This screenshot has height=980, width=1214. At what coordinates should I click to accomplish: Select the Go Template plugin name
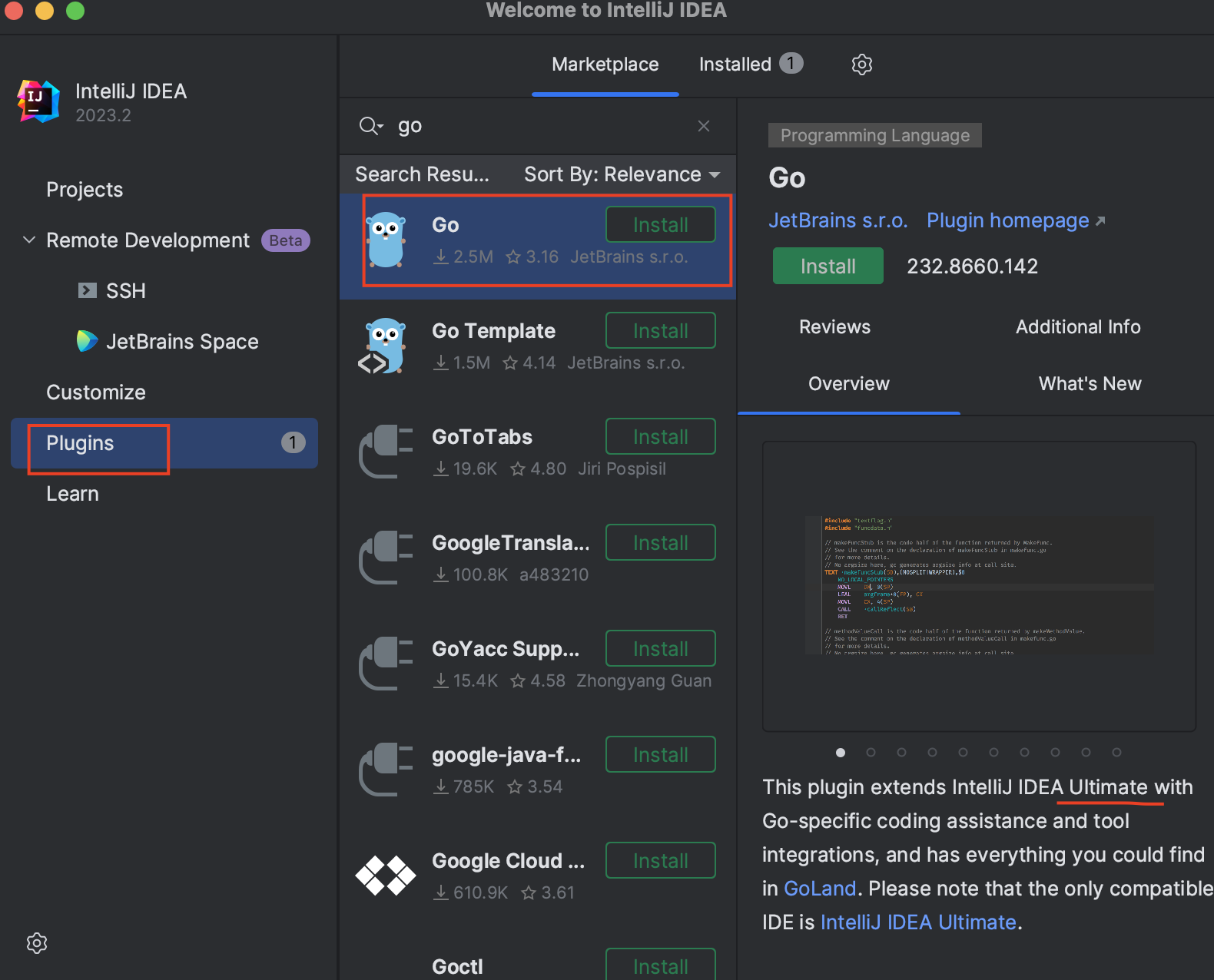tap(493, 331)
